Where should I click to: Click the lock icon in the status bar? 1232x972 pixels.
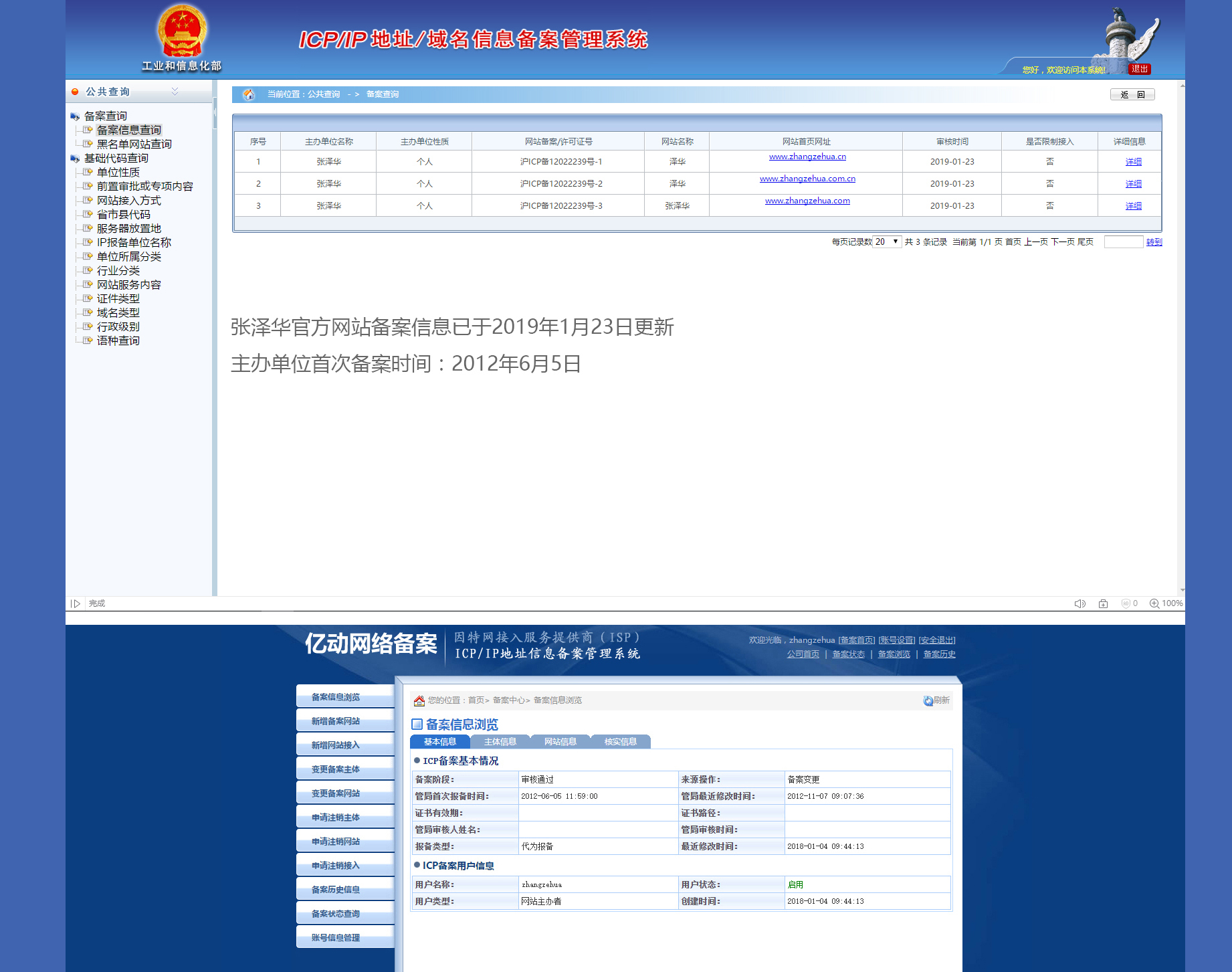point(1103,603)
